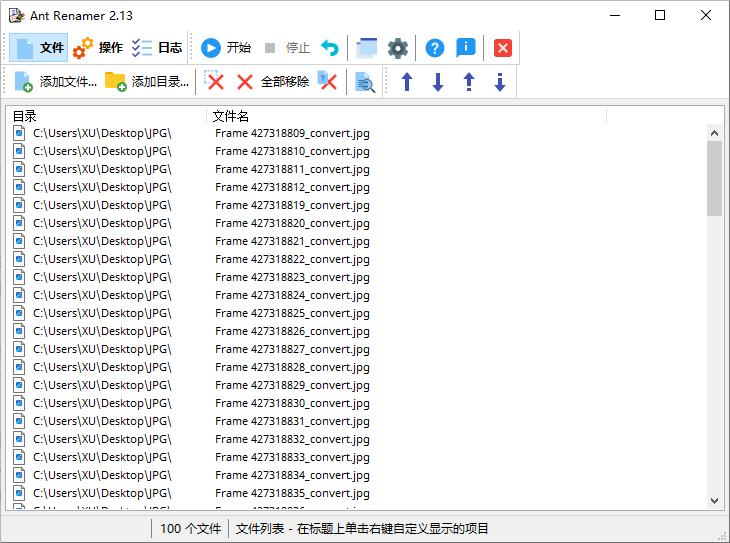Image resolution: width=730 pixels, height=543 pixels.
Task: Click 添加文件... to add files
Action: click(55, 81)
